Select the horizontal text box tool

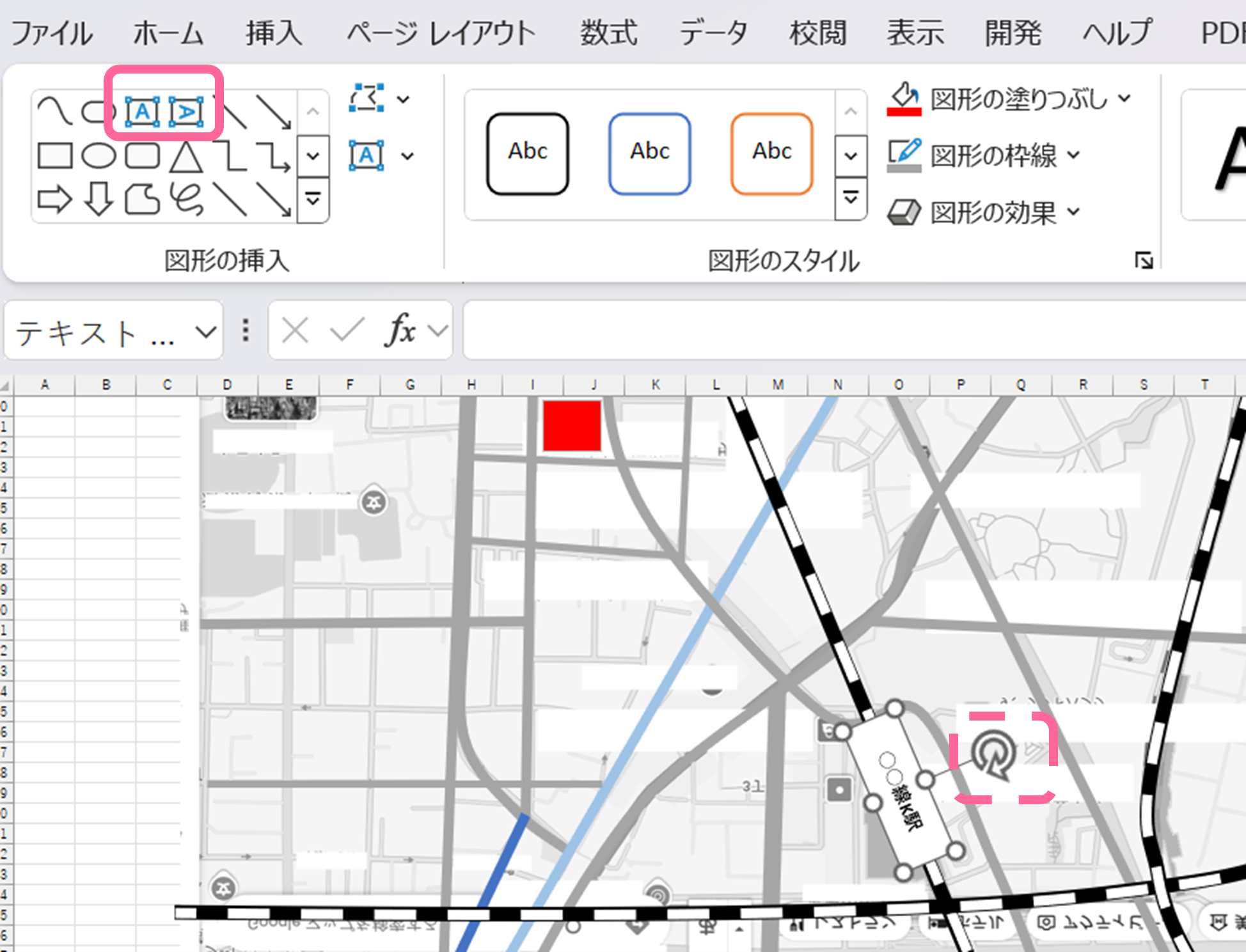tap(142, 113)
